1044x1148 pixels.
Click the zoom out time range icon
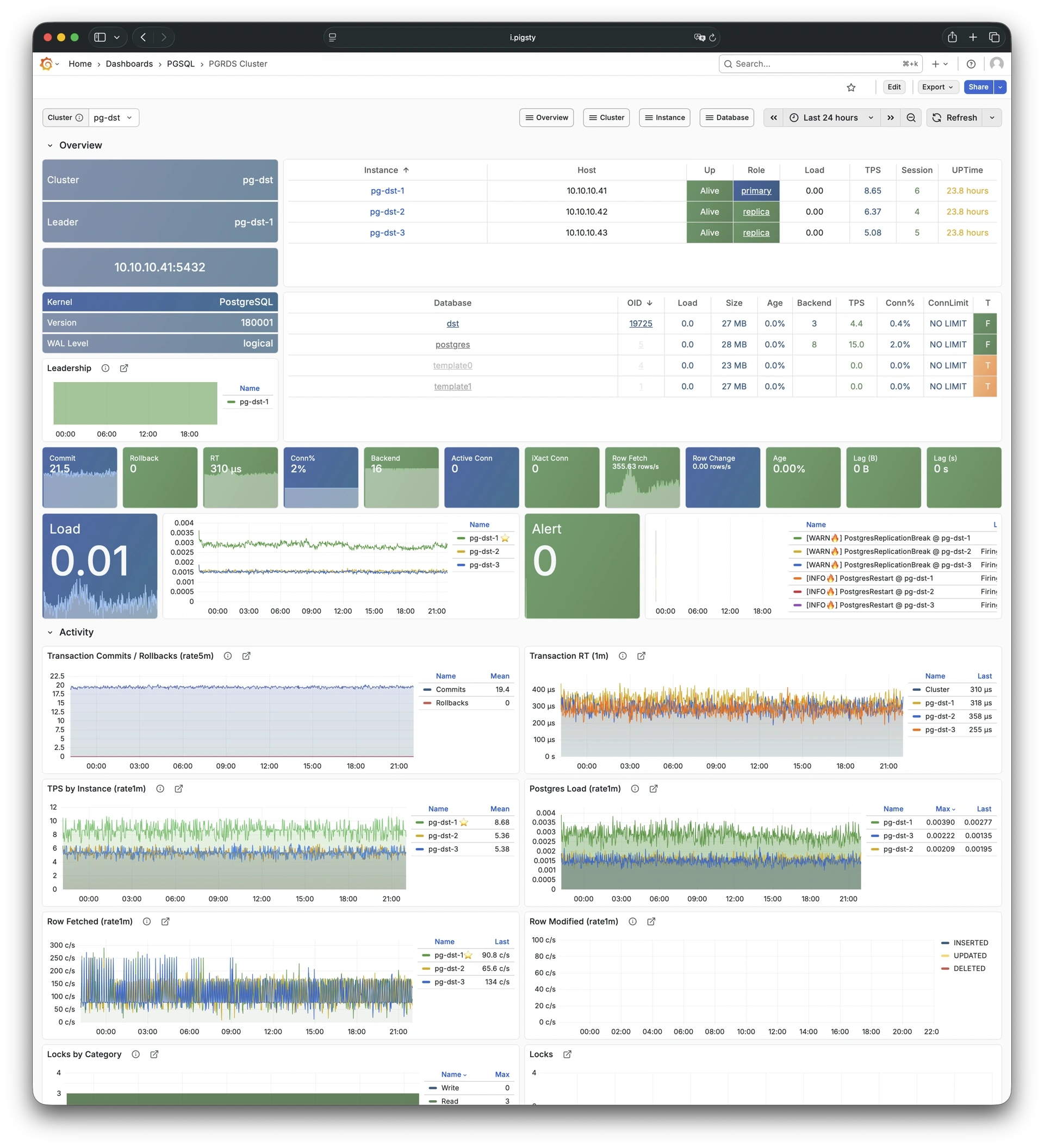pyautogui.click(x=911, y=118)
